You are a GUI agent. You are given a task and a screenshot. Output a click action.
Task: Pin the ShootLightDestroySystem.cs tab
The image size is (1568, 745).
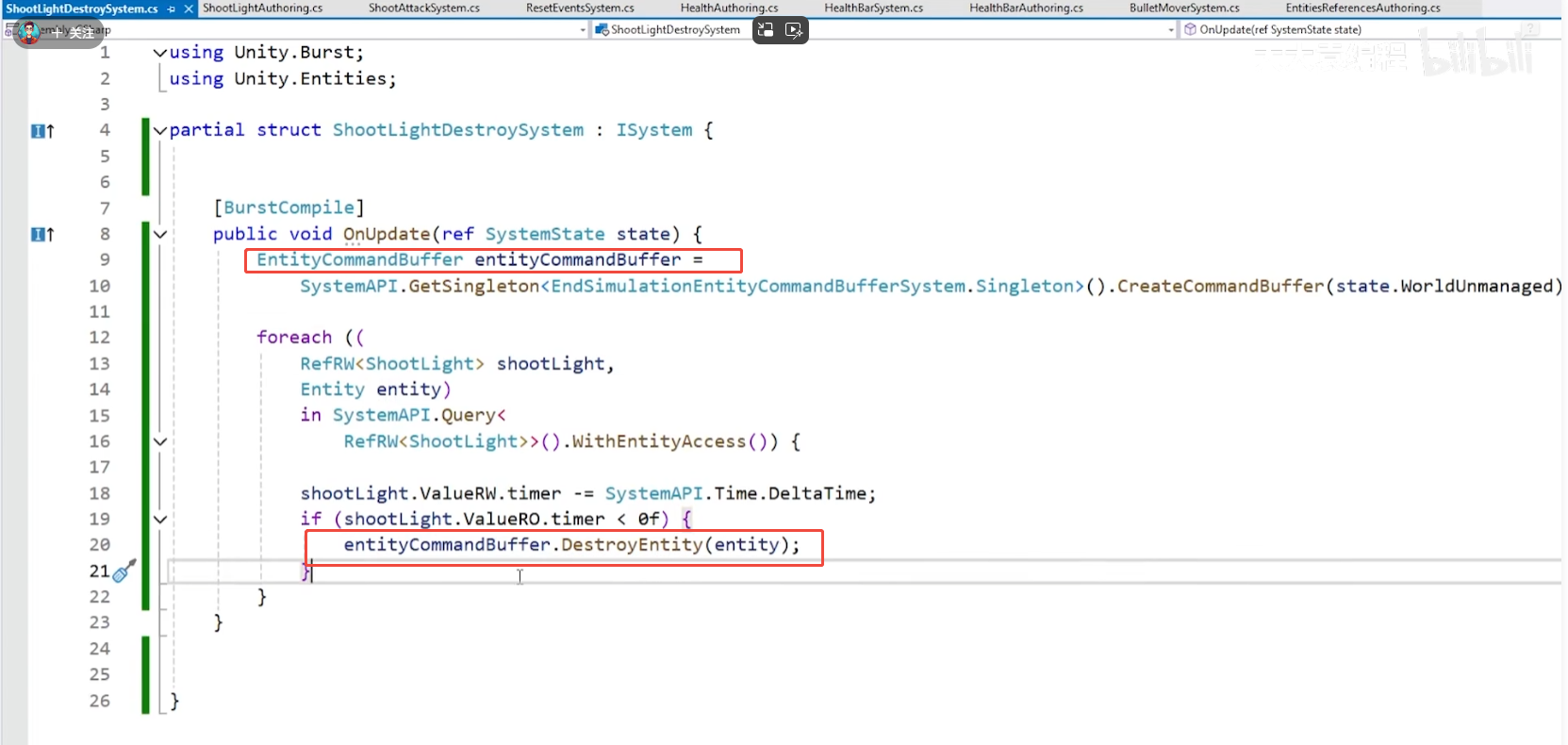point(172,8)
